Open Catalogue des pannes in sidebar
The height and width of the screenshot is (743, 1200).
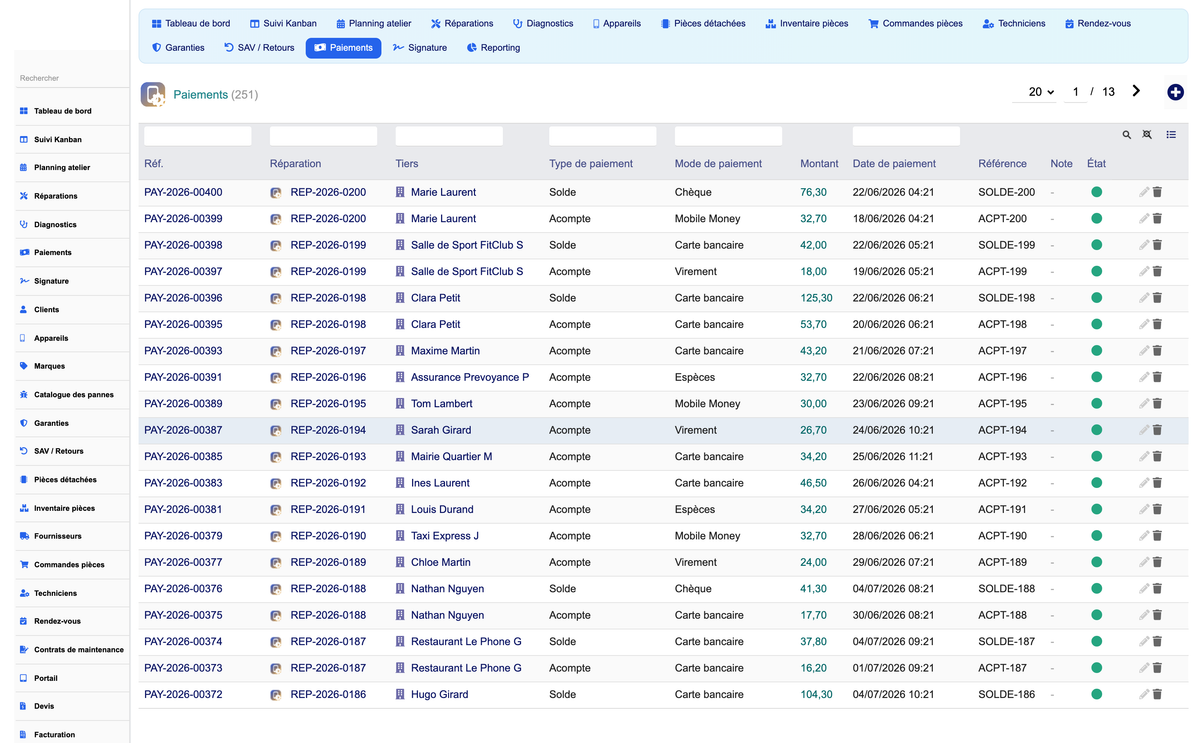point(73,395)
